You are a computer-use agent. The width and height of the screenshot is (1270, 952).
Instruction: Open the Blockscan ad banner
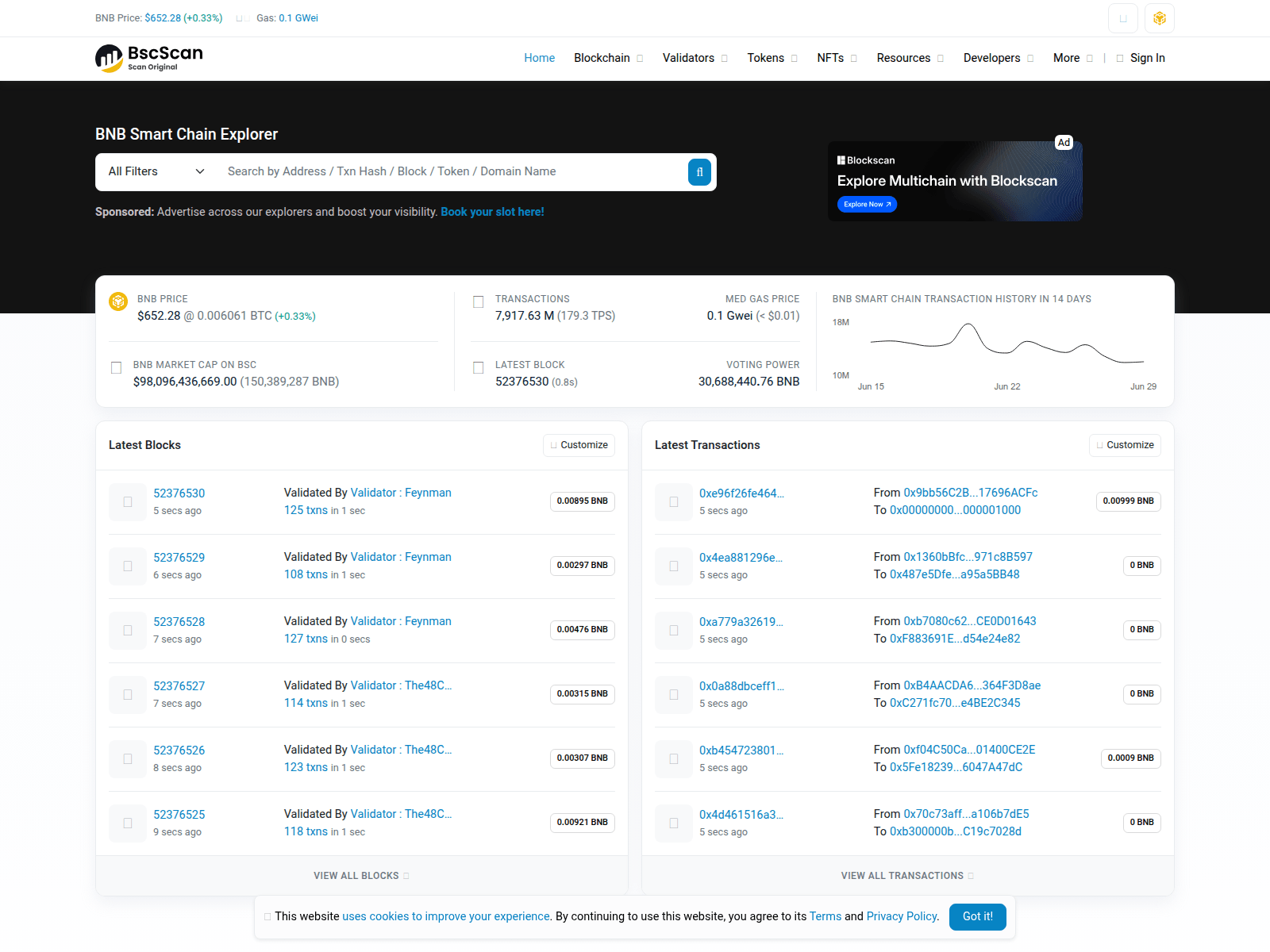point(955,181)
